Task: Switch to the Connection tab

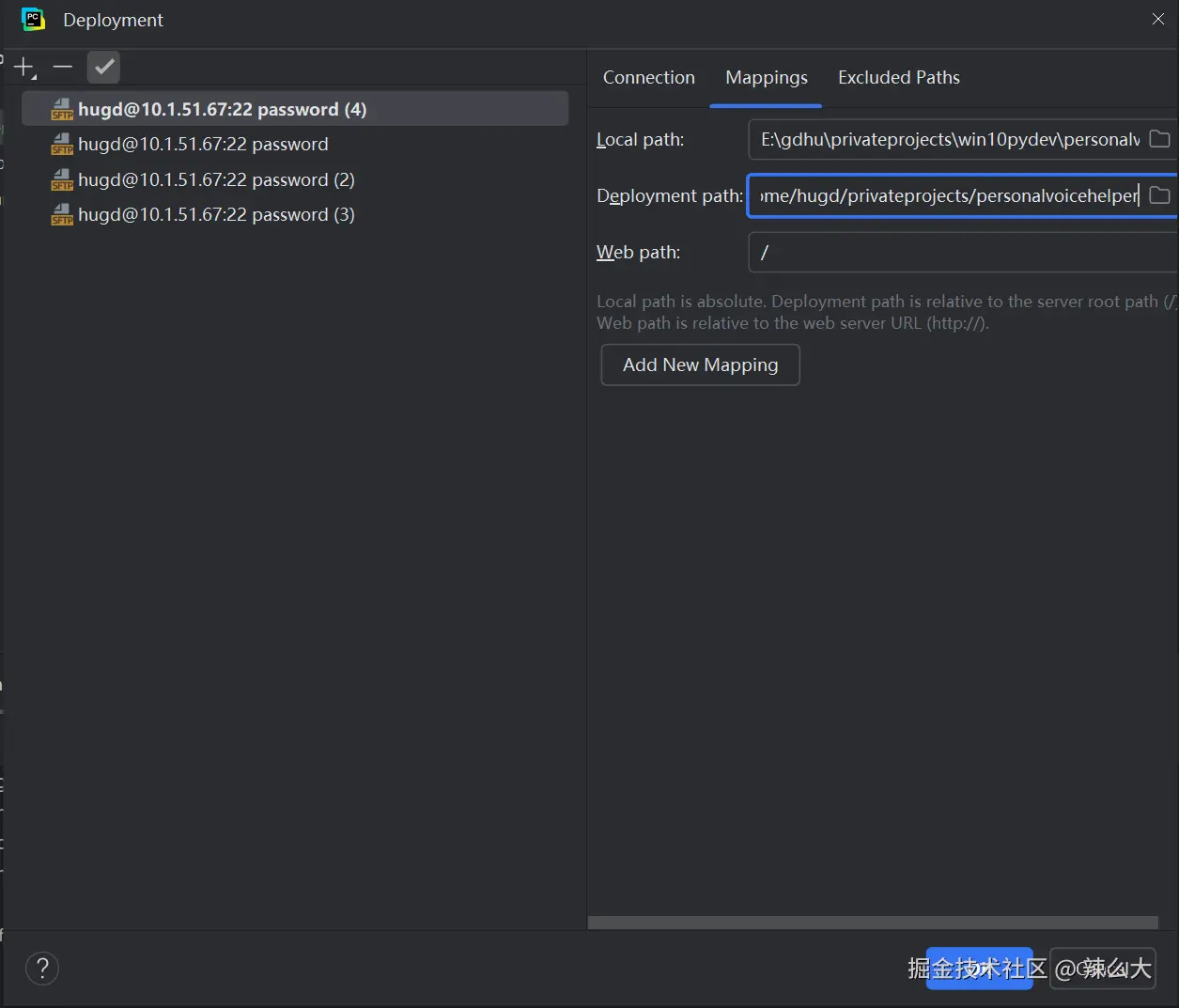Action: coord(648,77)
